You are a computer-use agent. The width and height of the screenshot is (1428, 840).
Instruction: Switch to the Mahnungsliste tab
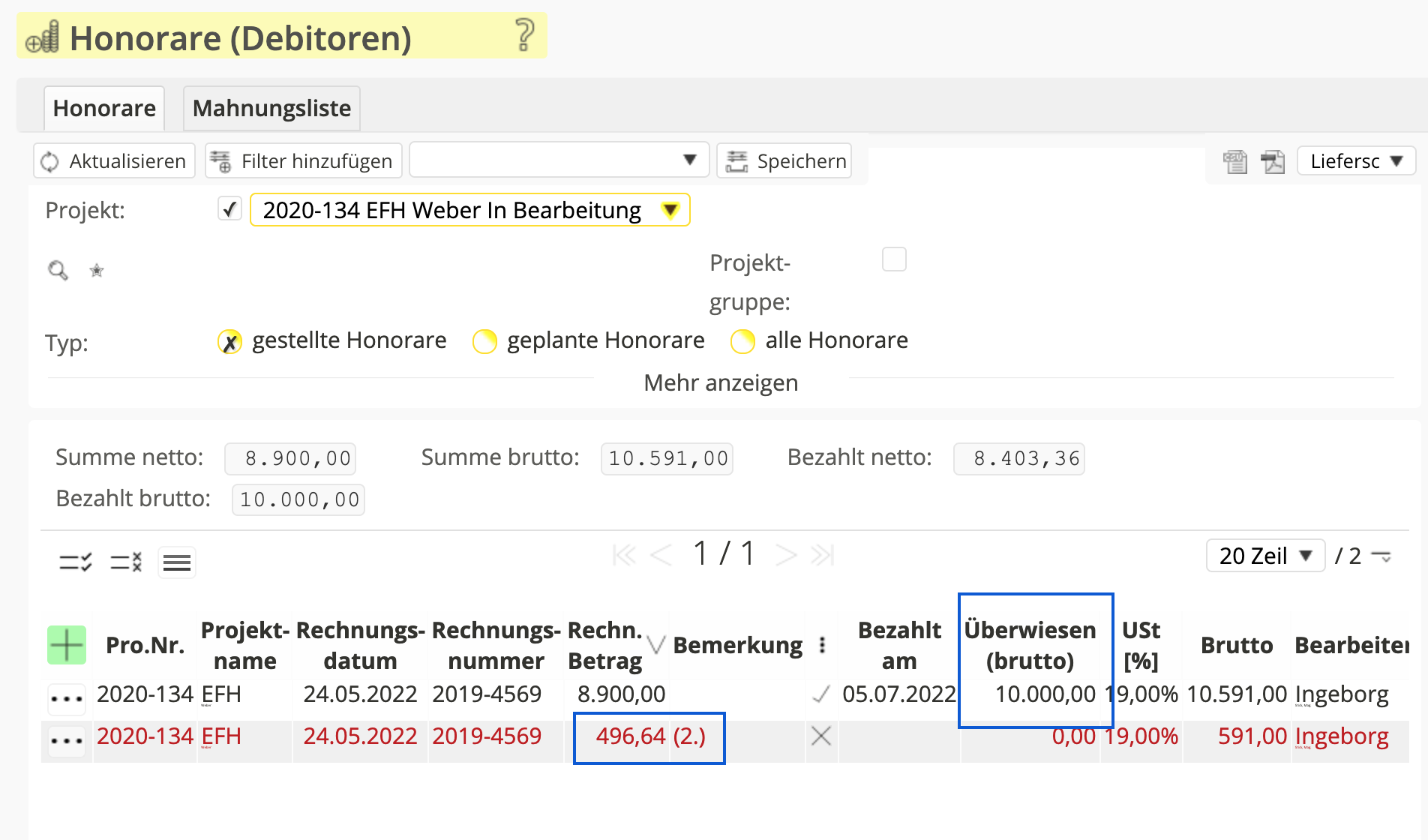click(271, 108)
